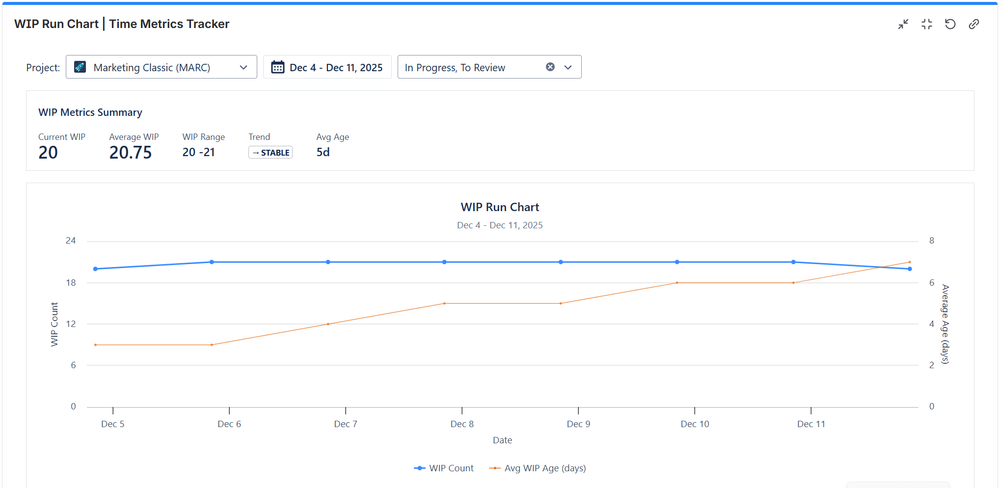Click the Current WIP value 20
999x488 pixels.
[x=48, y=152]
